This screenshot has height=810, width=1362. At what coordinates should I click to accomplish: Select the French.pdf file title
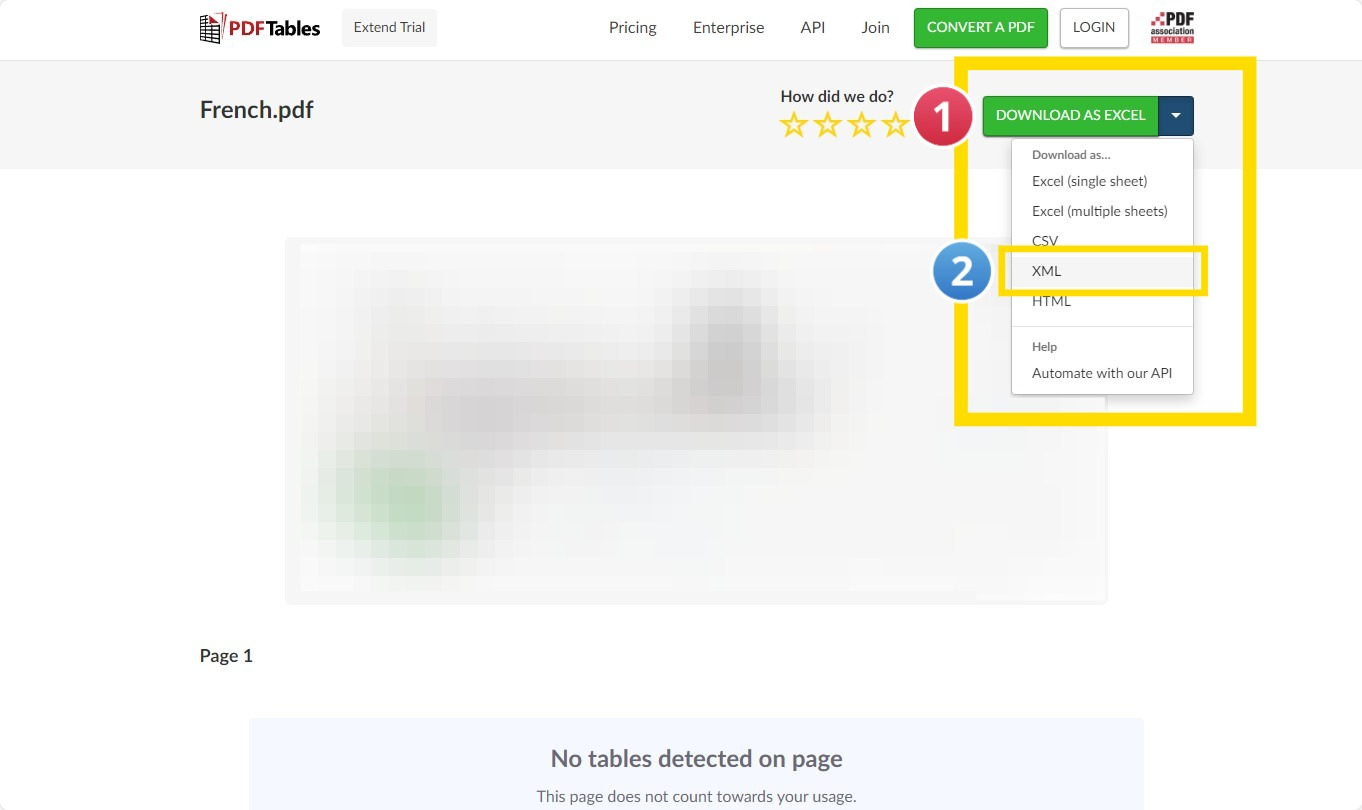pos(256,110)
